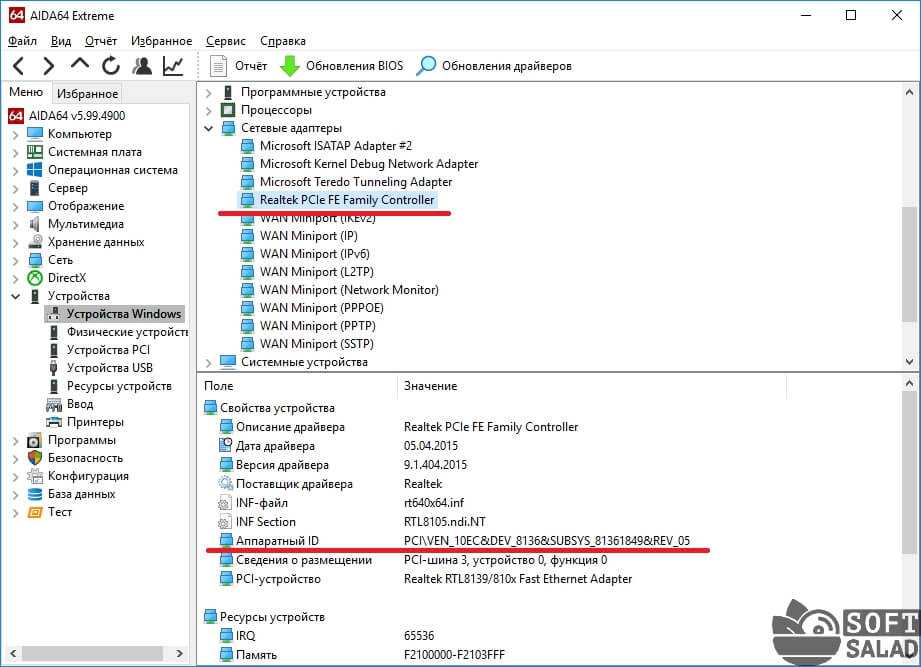The height and width of the screenshot is (667, 921).
Task: Open the Отчёт report button
Action: click(x=238, y=66)
